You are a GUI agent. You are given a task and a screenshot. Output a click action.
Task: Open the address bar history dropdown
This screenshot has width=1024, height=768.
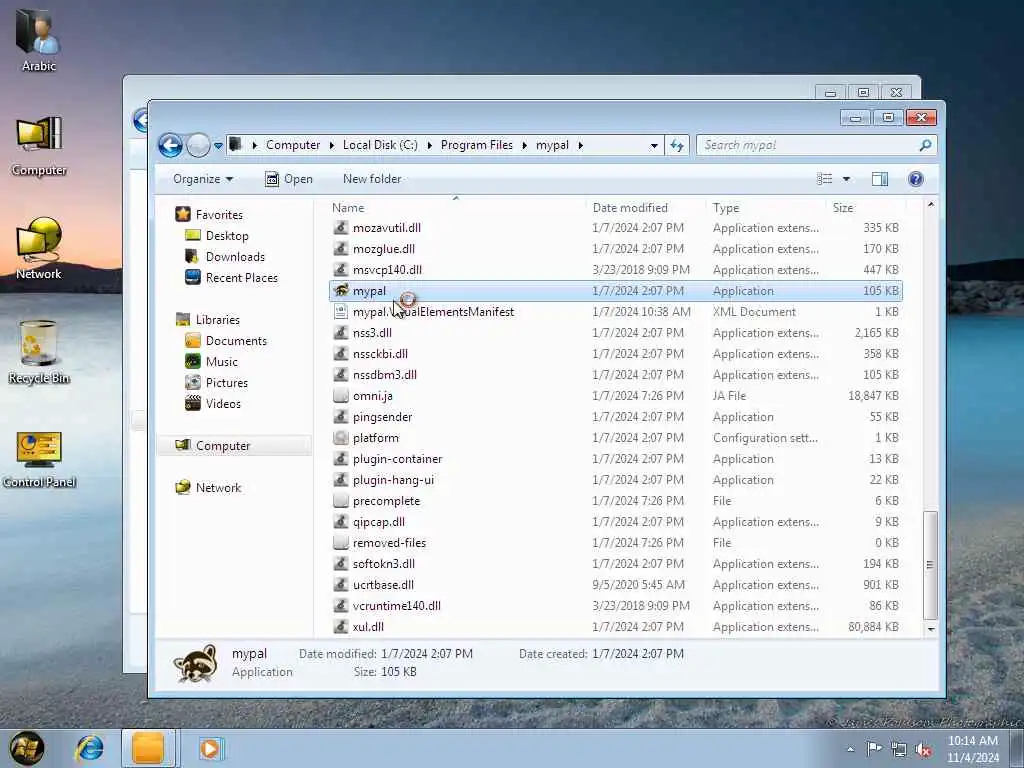[654, 146]
